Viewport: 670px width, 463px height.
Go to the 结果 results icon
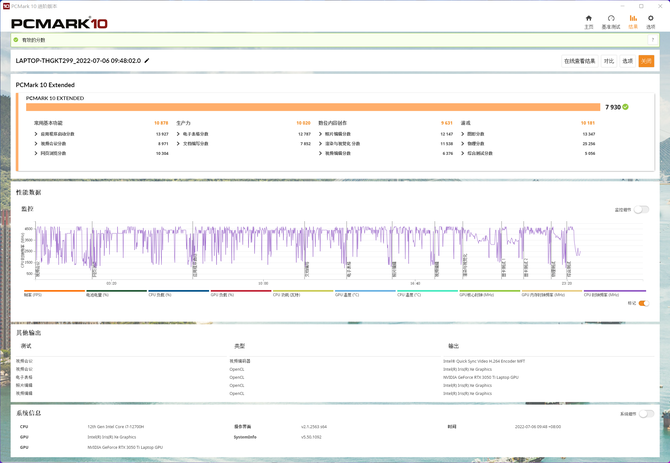point(632,21)
